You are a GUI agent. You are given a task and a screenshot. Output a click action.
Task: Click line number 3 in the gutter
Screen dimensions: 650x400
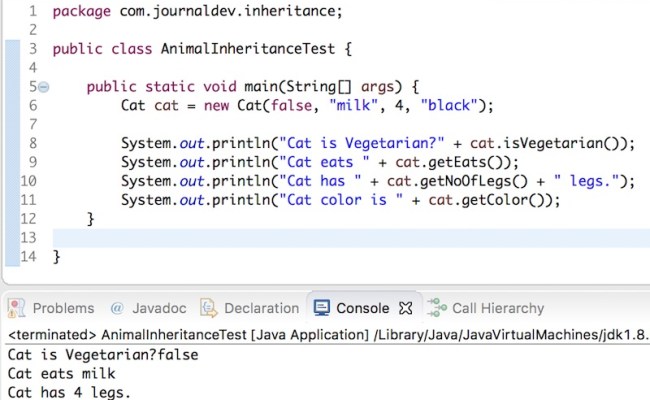(33, 49)
